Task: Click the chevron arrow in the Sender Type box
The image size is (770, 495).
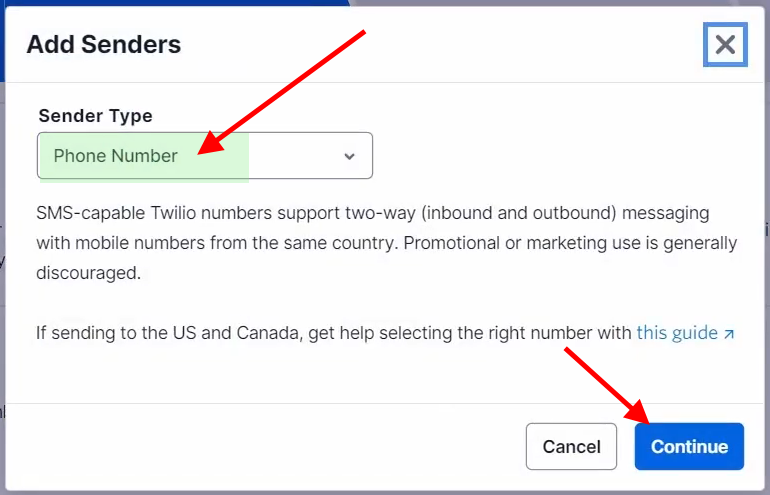Action: 349,156
